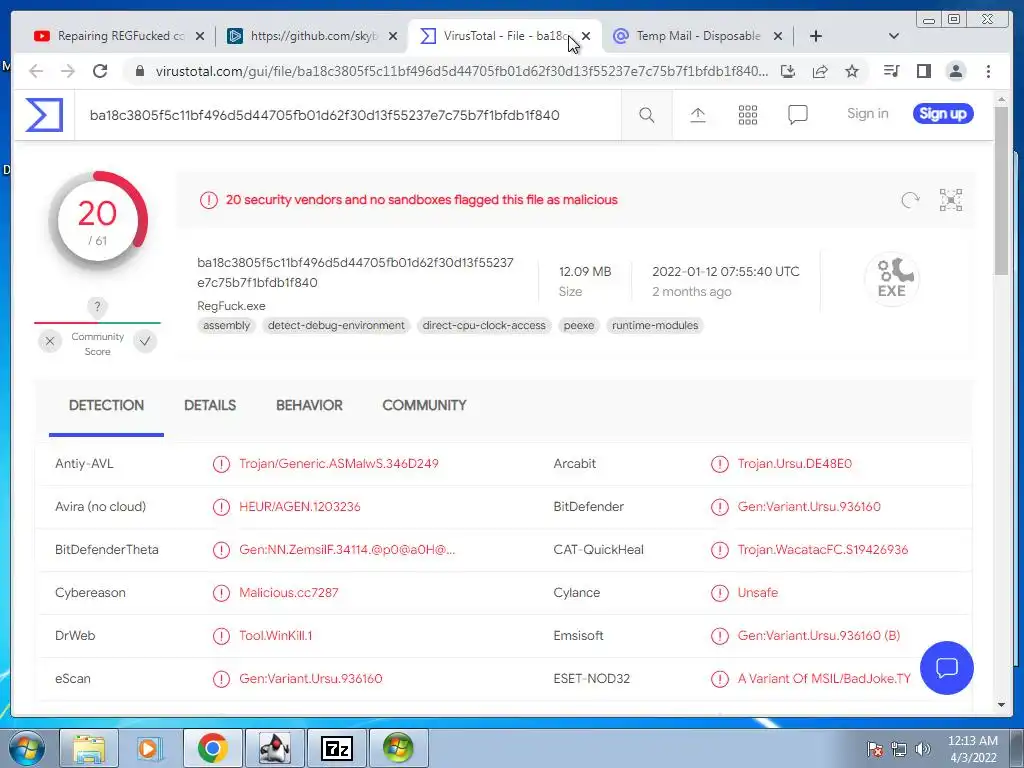The height and width of the screenshot is (768, 1024).
Task: Click the Tool.WinKill.1 DrWeb result
Action: (276, 635)
